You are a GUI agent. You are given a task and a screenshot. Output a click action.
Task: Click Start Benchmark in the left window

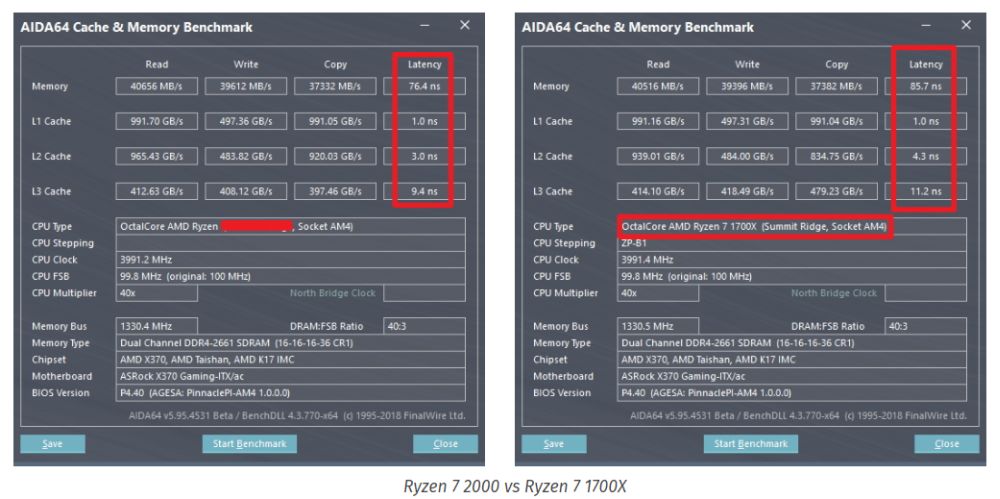[x=249, y=444]
